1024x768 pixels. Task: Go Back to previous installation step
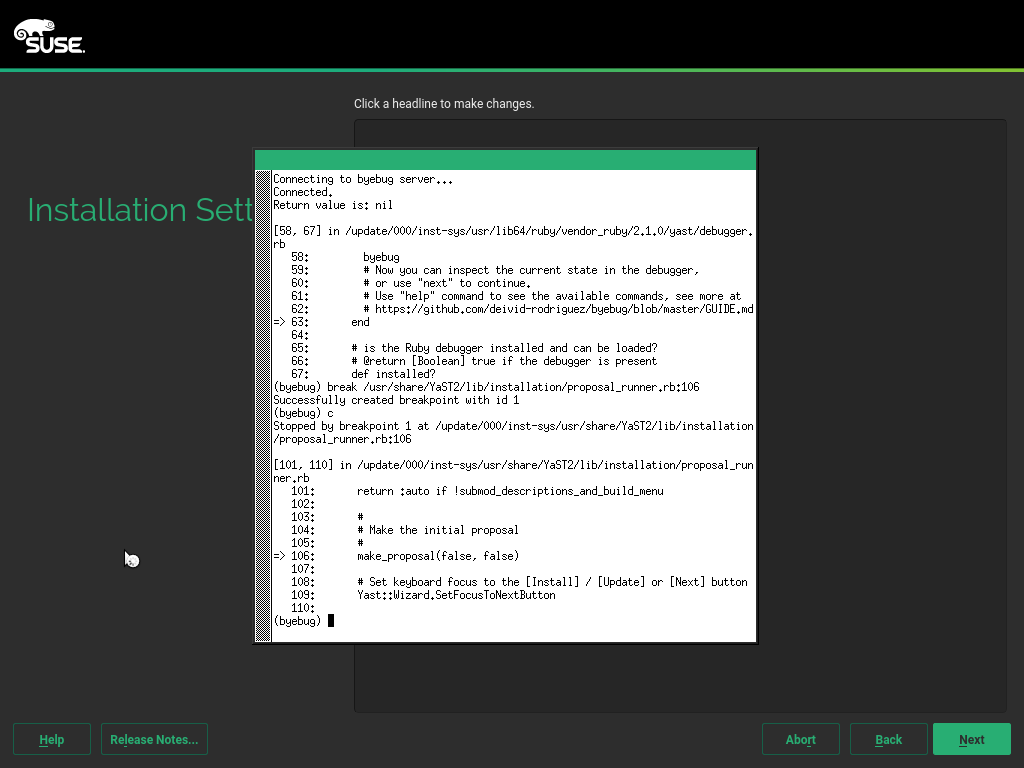(x=888, y=739)
